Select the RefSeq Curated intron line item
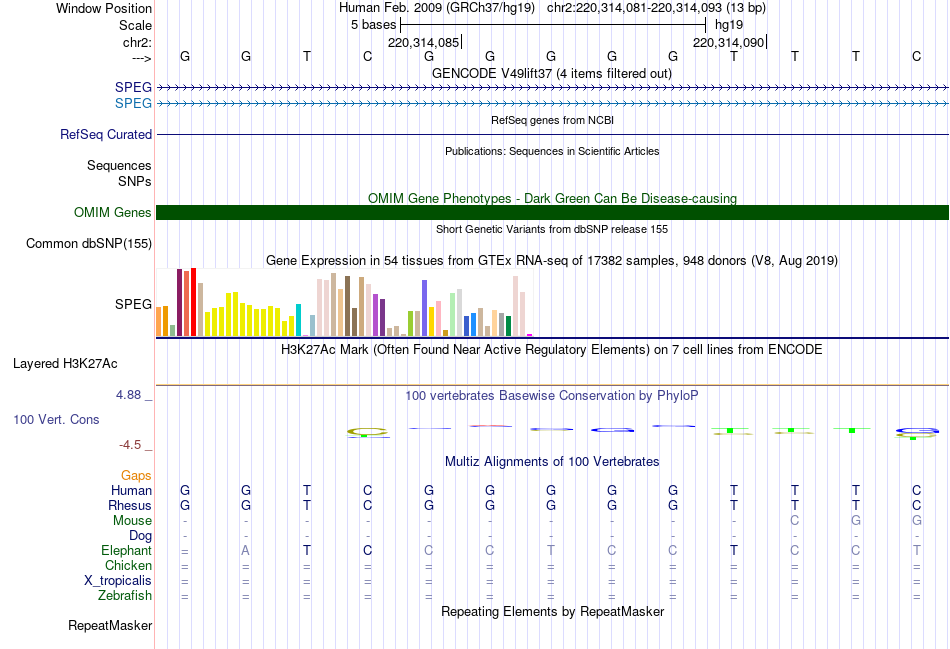Screen dimensions: 950x649 [x=553, y=135]
